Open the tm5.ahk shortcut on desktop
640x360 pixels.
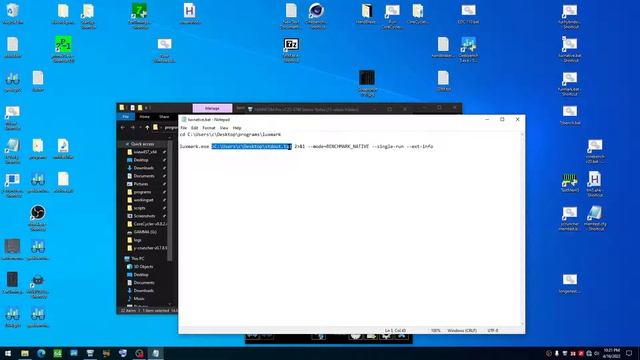tap(595, 184)
